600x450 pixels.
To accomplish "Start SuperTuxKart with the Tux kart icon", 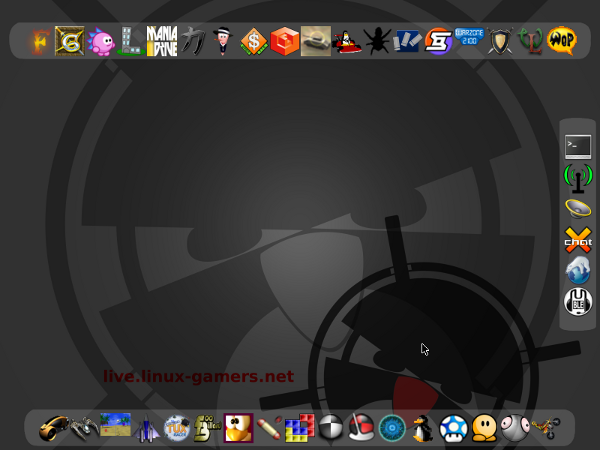I will (x=346, y=42).
